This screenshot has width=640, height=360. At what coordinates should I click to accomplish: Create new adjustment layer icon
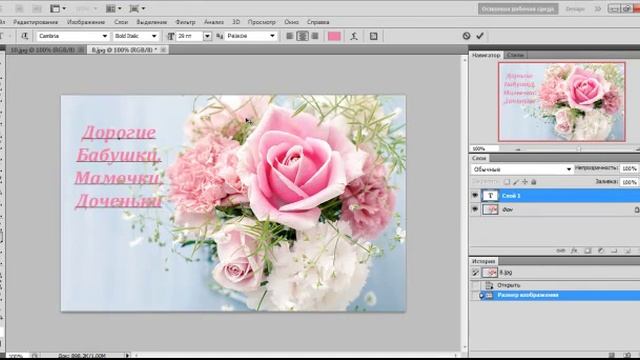(x=601, y=251)
